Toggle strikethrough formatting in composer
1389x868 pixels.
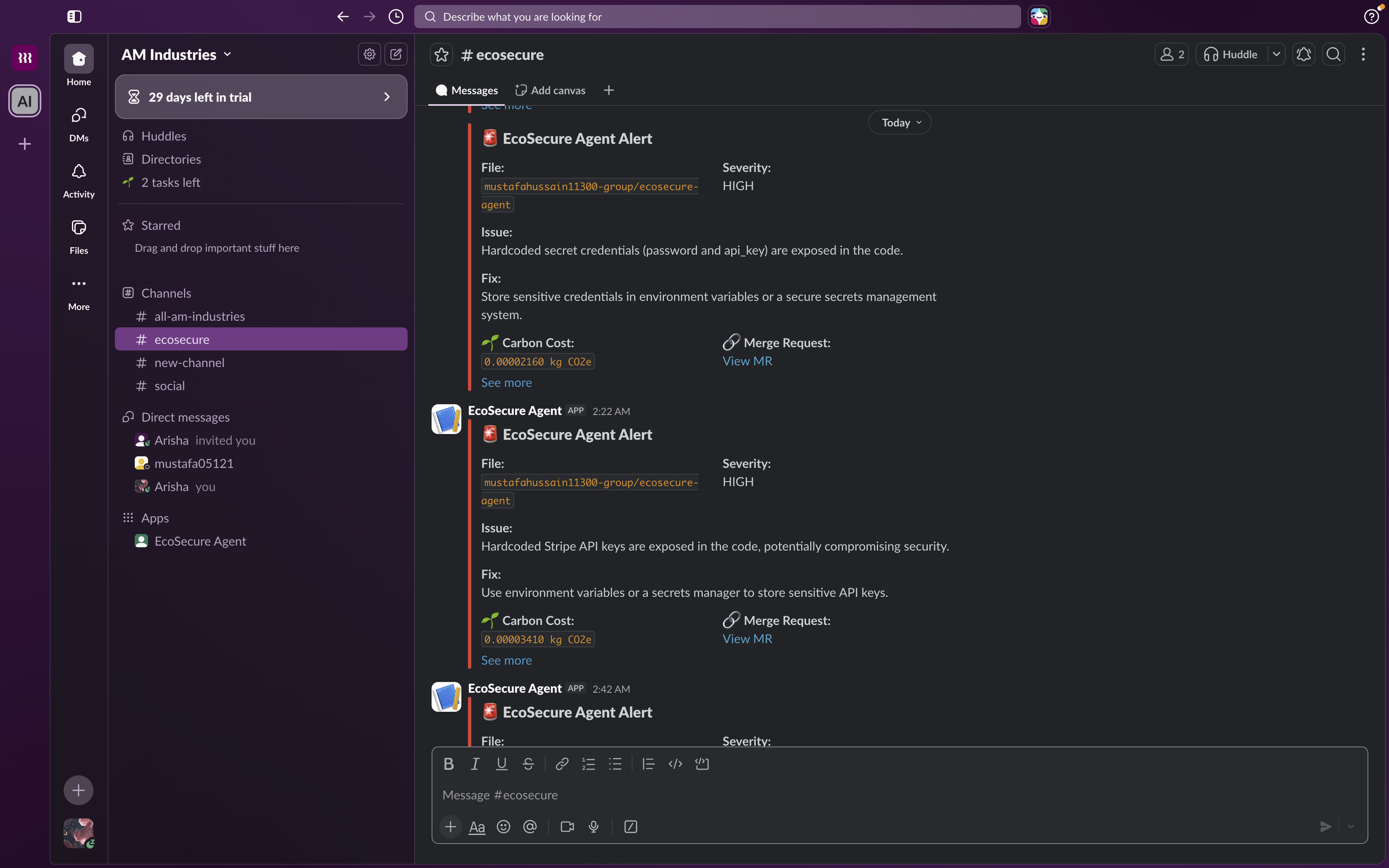click(x=528, y=763)
